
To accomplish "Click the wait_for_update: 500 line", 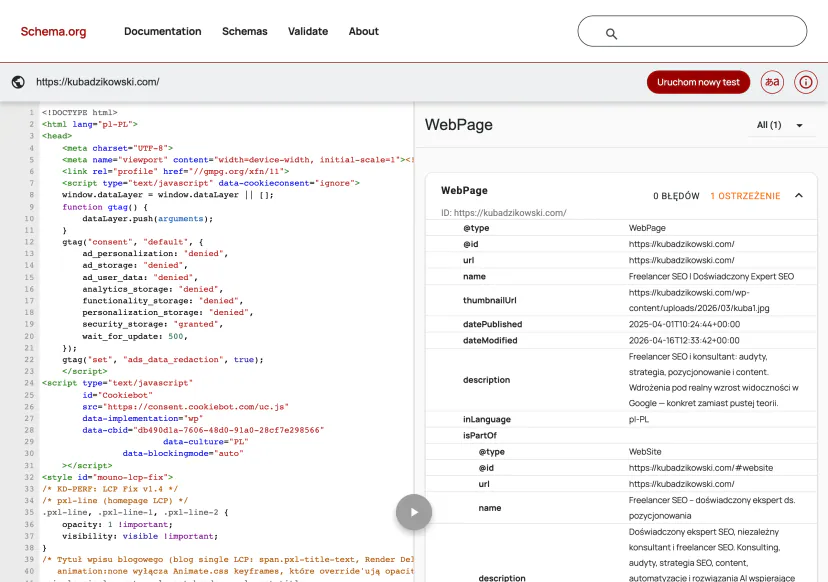I will point(135,336).
